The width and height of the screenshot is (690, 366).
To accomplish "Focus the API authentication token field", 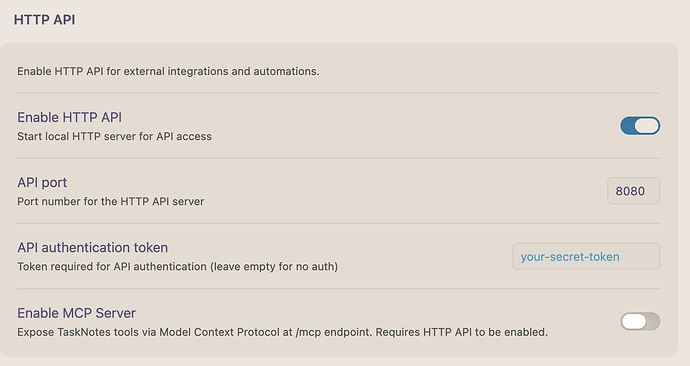I will [586, 256].
